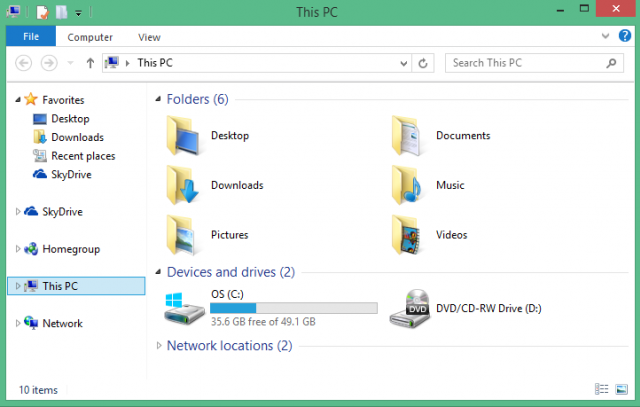
Task: Click the New folder icon in title bar
Action: click(x=61, y=12)
